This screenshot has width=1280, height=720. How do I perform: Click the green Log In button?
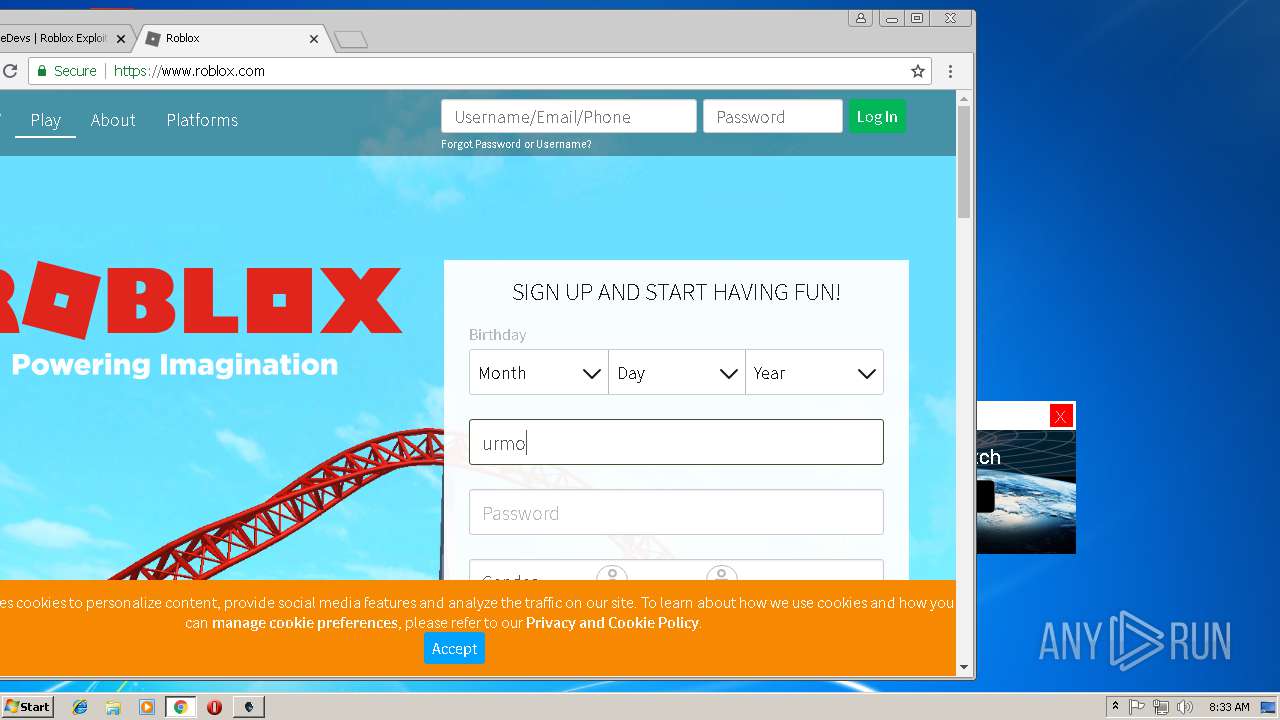877,116
